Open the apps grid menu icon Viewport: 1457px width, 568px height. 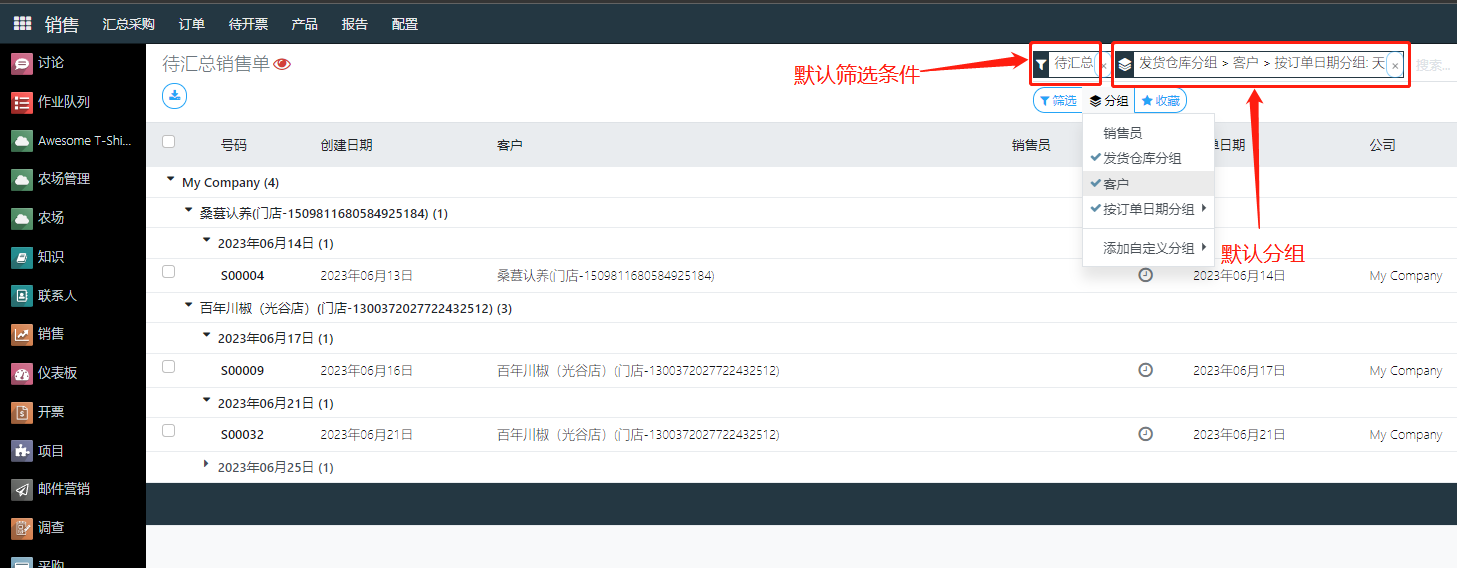tap(22, 24)
